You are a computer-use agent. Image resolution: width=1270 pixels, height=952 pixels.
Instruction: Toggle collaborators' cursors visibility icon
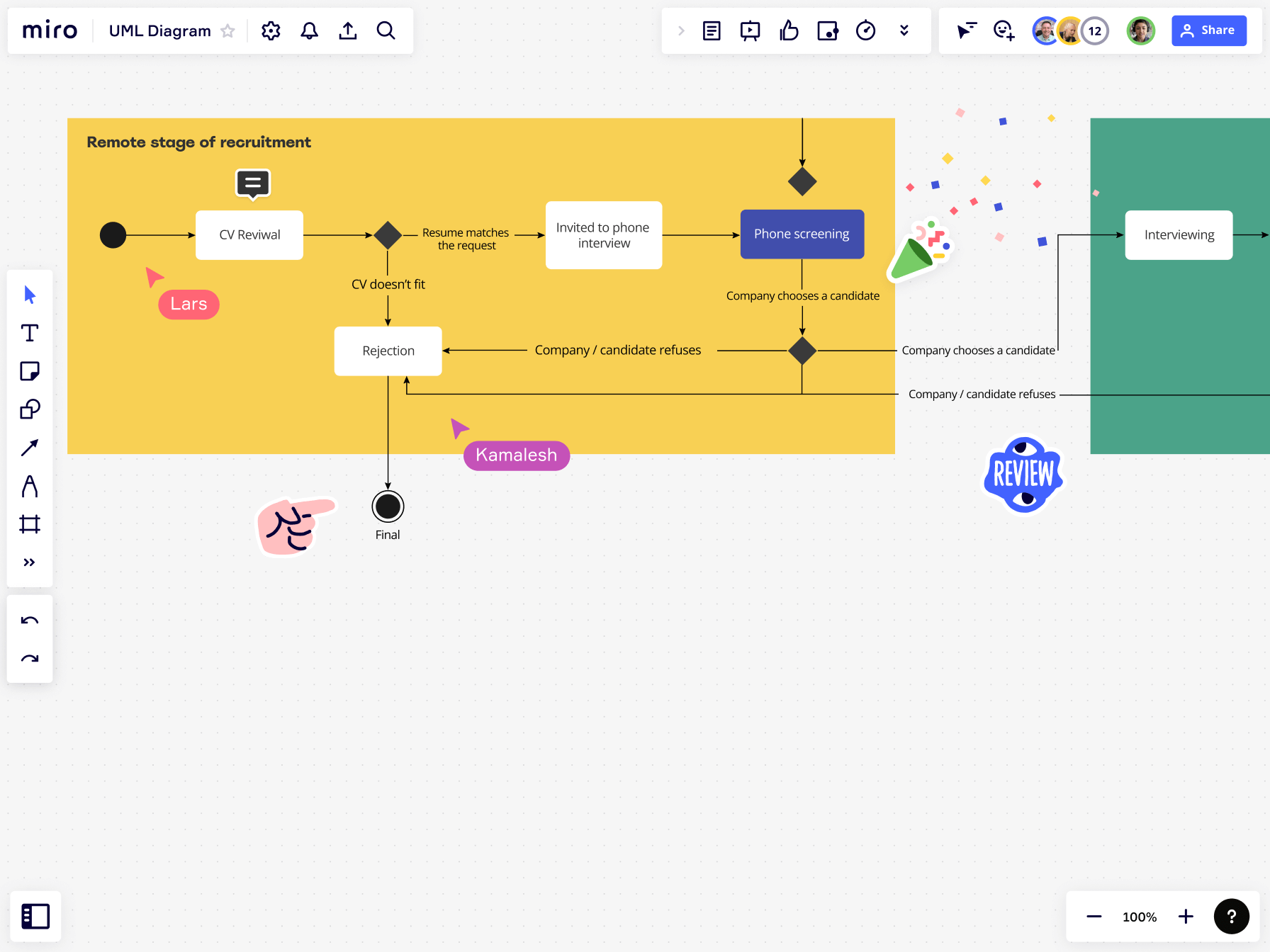[x=967, y=30]
